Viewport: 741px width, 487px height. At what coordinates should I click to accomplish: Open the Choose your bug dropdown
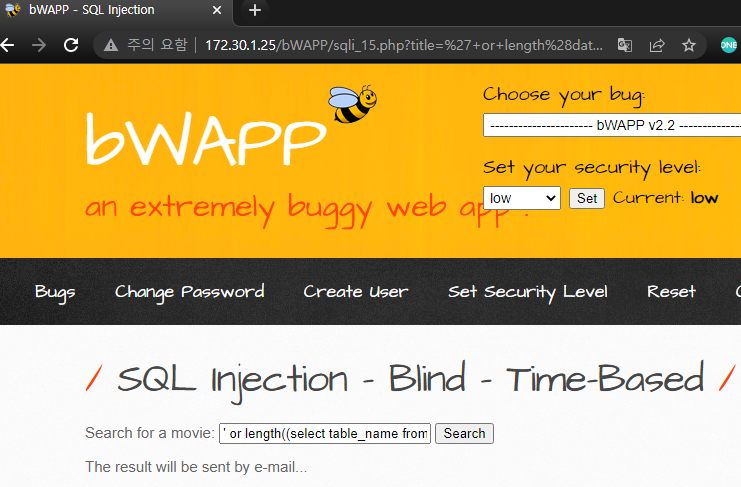pyautogui.click(x=612, y=125)
